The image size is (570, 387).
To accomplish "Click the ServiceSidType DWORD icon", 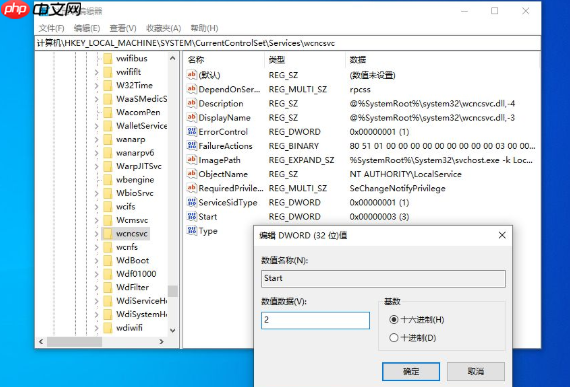I will 192,202.
